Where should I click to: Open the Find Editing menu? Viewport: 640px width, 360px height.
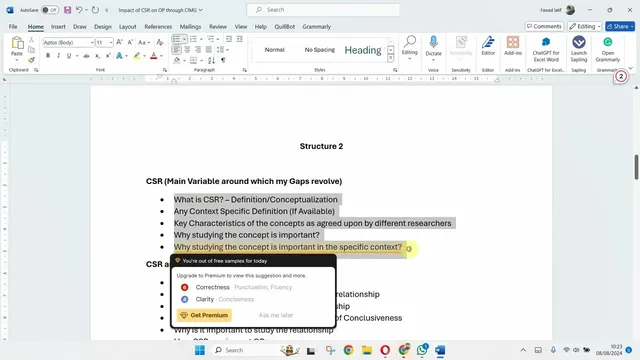click(x=409, y=47)
